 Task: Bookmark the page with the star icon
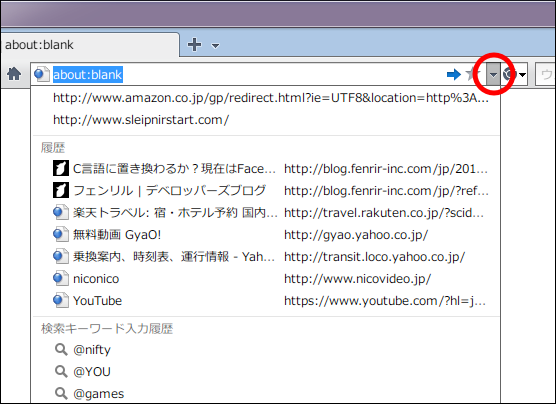(x=472, y=74)
